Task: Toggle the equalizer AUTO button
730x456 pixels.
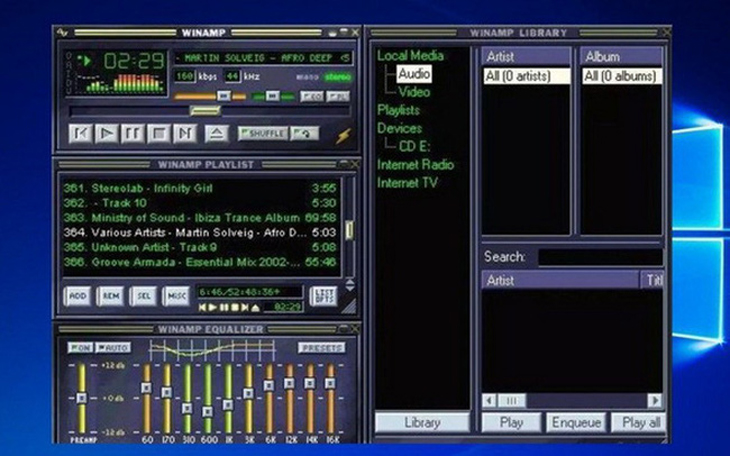Action: [113, 347]
